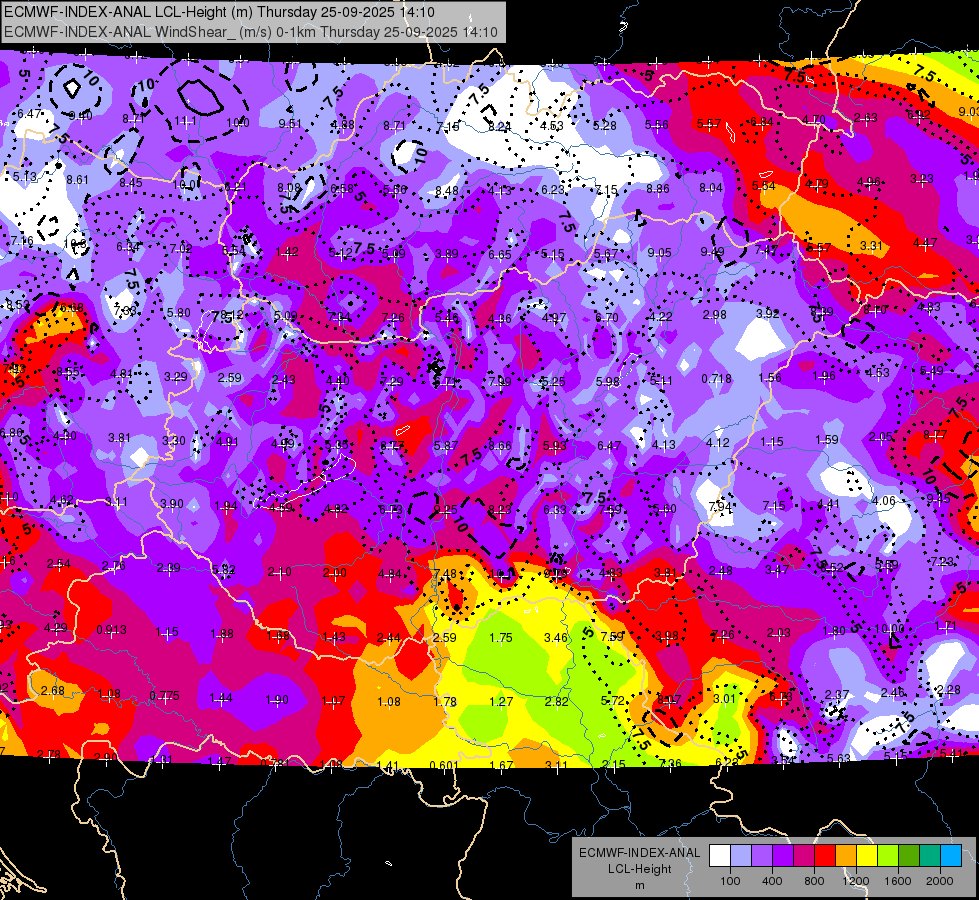The width and height of the screenshot is (979, 900).
Task: Click the shear value 2.68
Action: point(52,690)
